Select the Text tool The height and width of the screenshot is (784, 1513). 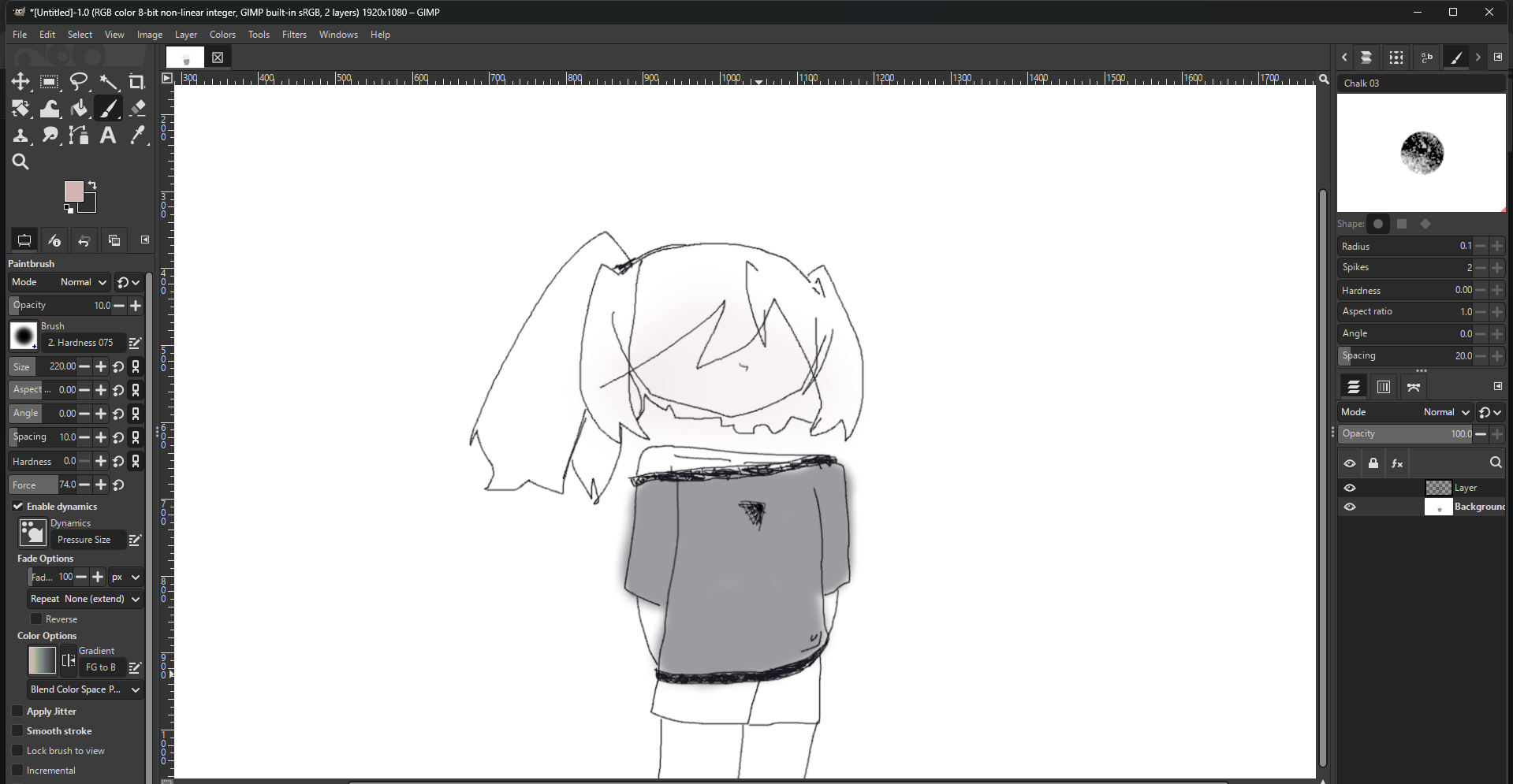tap(108, 136)
